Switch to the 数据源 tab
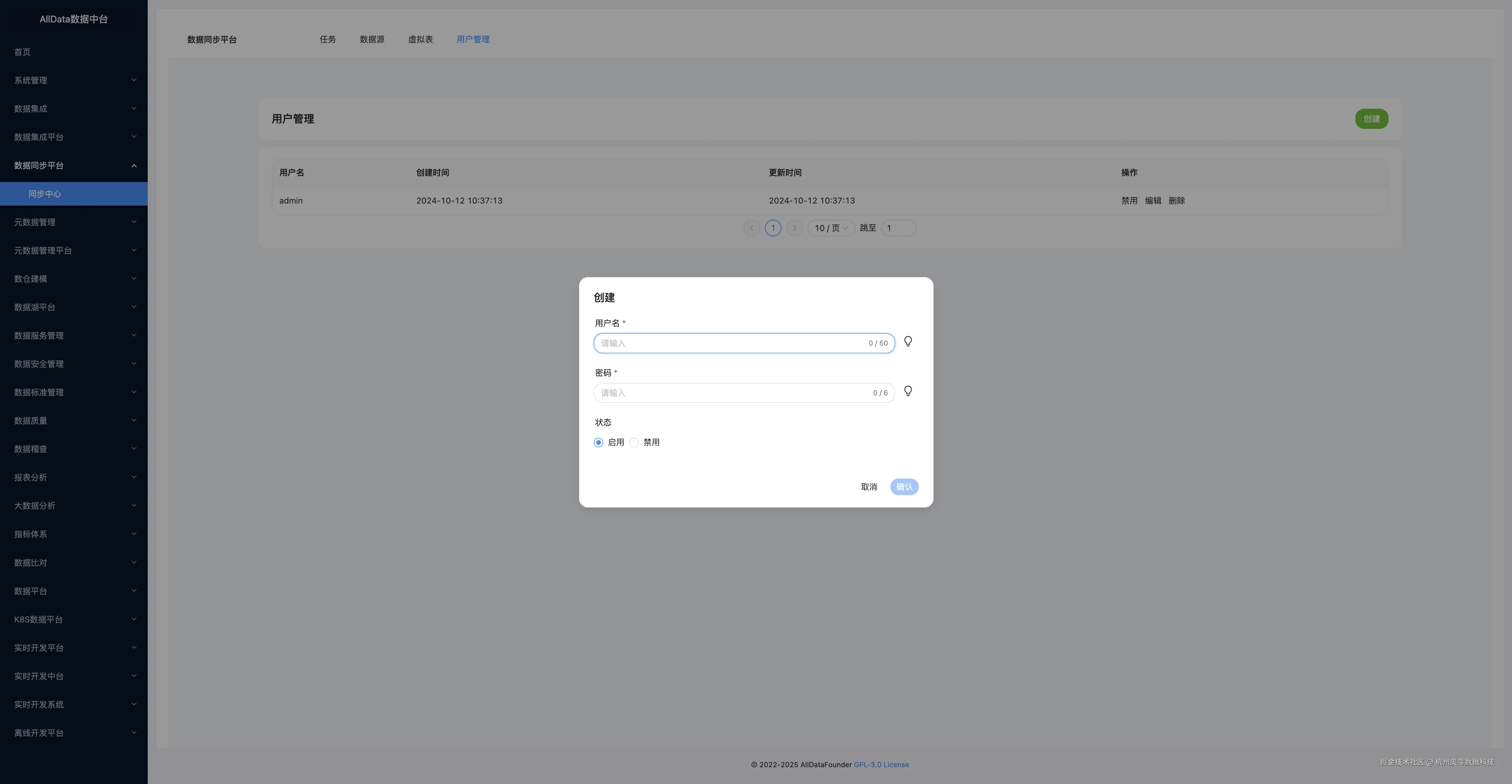The image size is (1512, 784). click(372, 39)
